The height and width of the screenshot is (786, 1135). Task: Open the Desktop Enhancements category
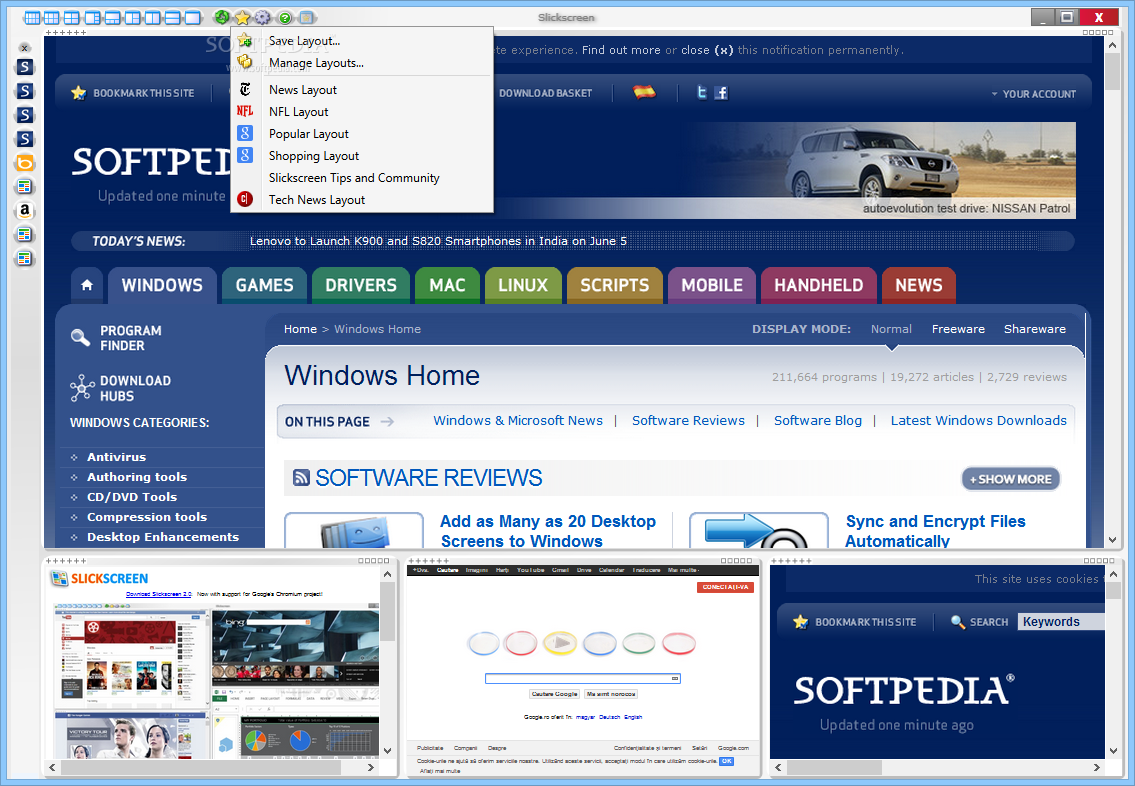pos(163,537)
